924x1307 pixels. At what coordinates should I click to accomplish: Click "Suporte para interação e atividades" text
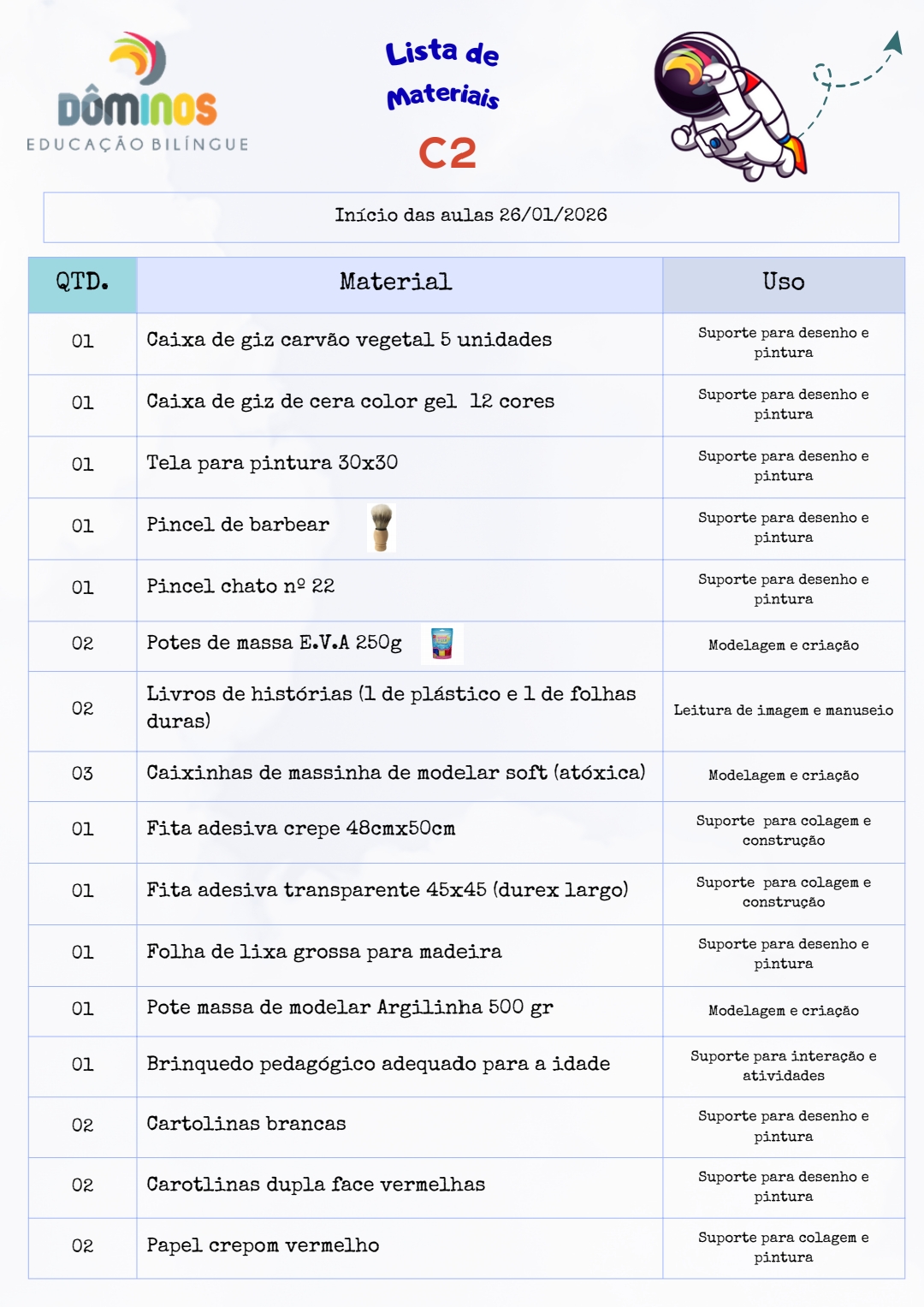point(783,1066)
